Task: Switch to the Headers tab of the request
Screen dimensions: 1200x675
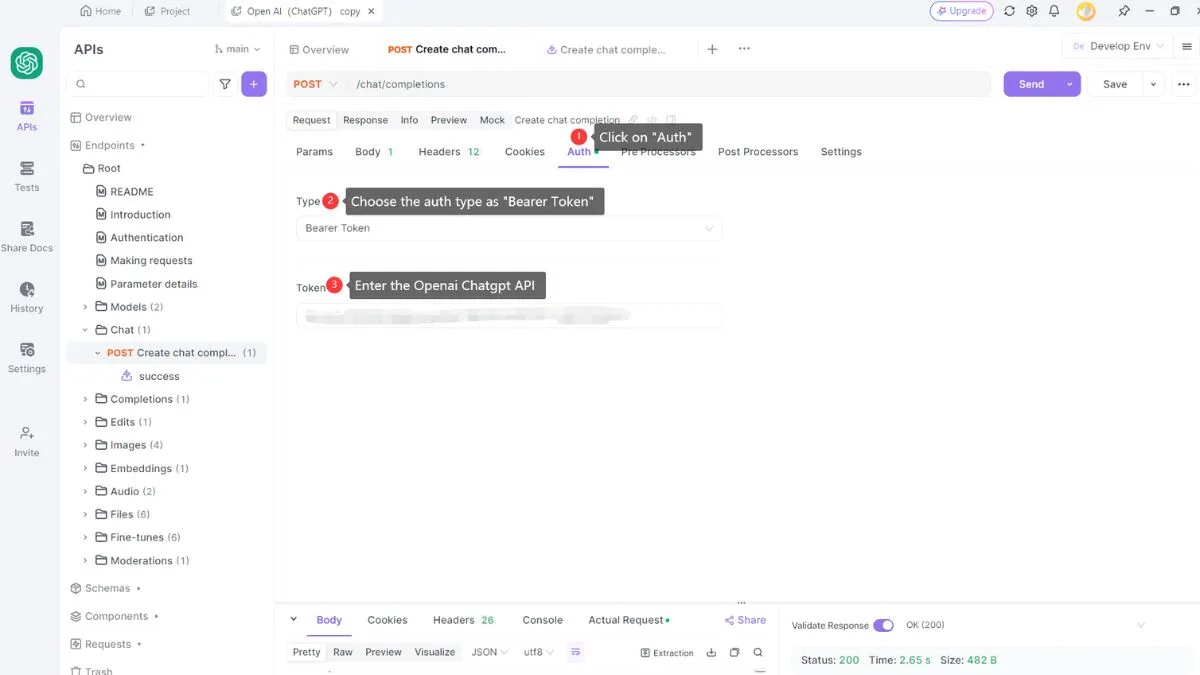Action: [441, 151]
